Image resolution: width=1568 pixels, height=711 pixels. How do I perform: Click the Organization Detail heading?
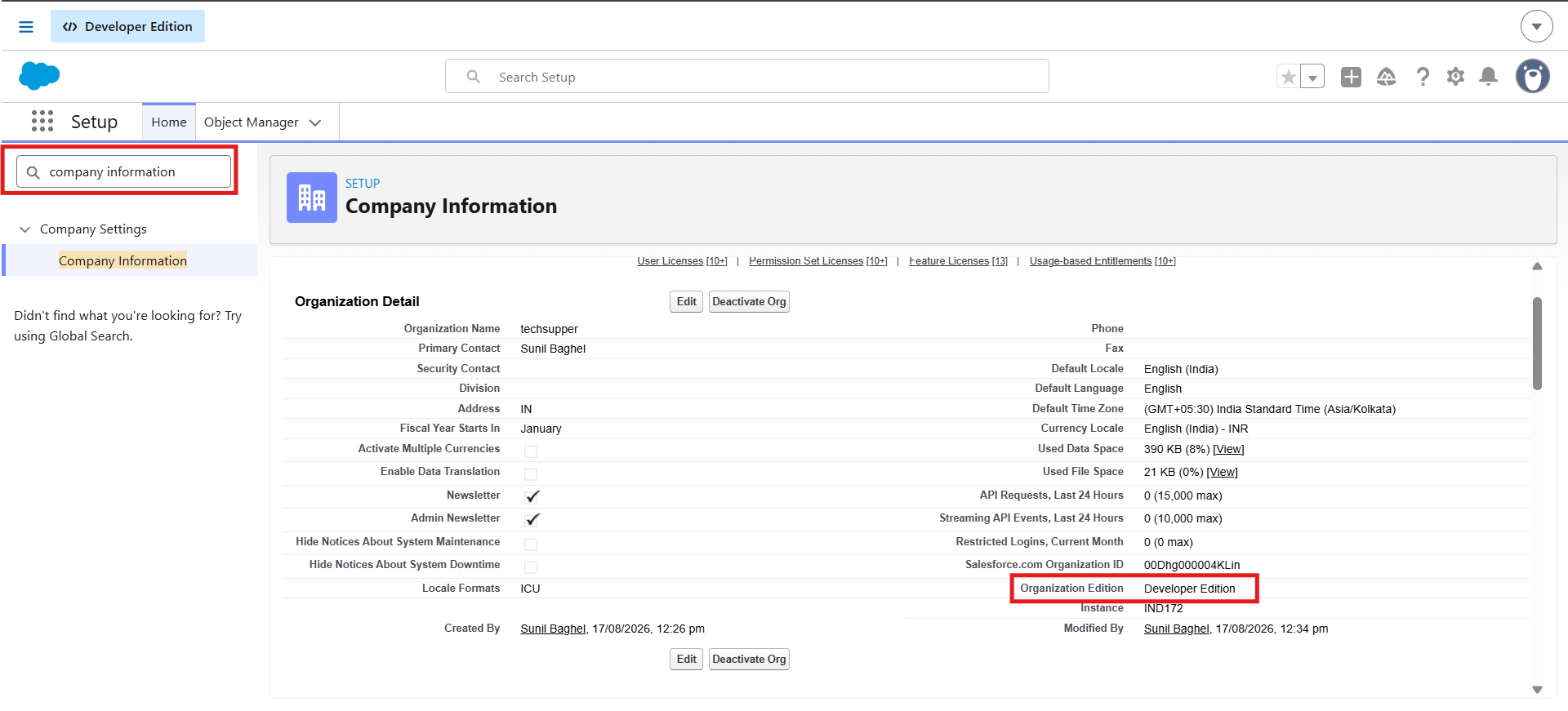(x=357, y=302)
